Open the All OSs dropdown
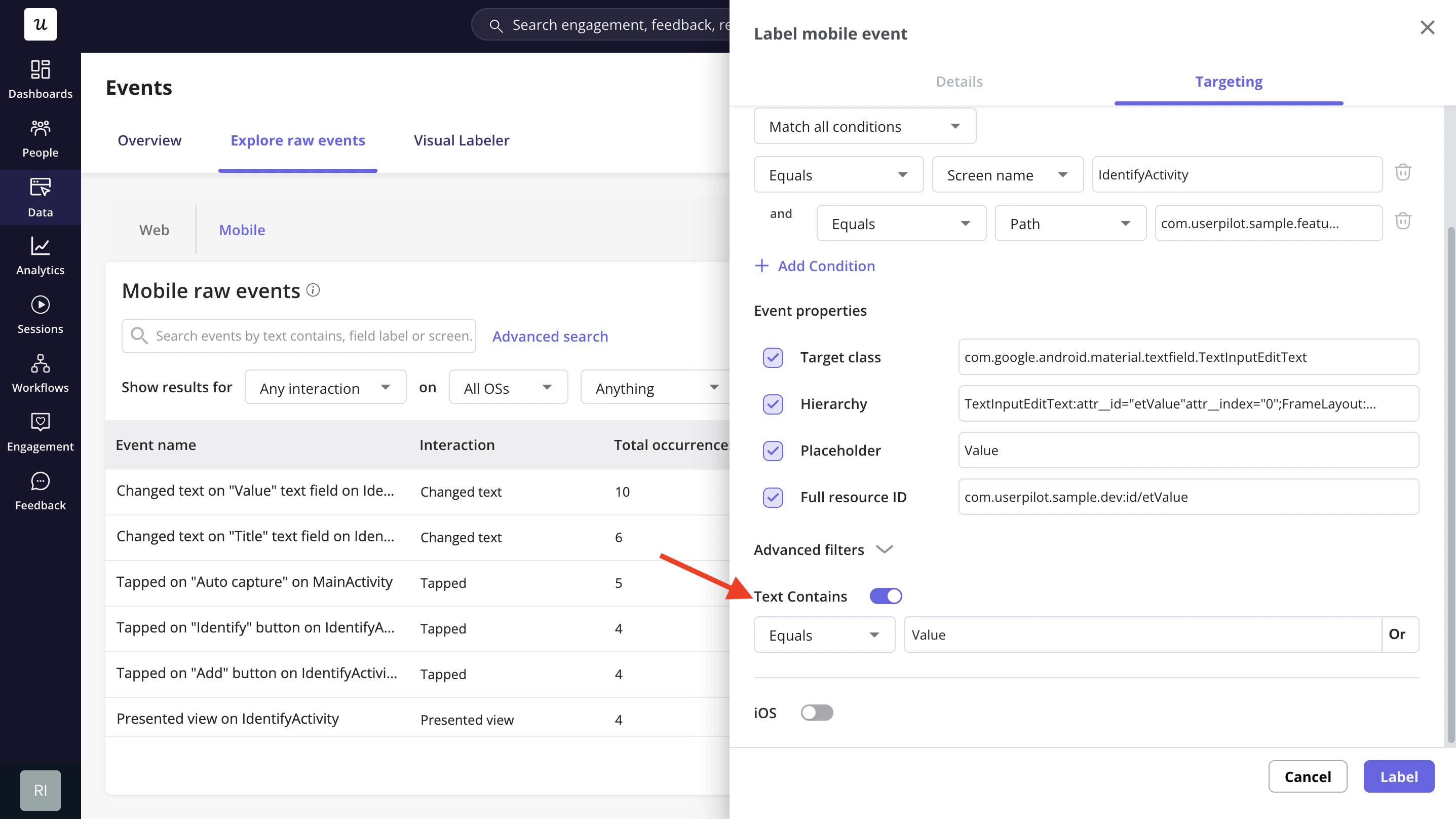This screenshot has height=819, width=1456. [x=508, y=387]
